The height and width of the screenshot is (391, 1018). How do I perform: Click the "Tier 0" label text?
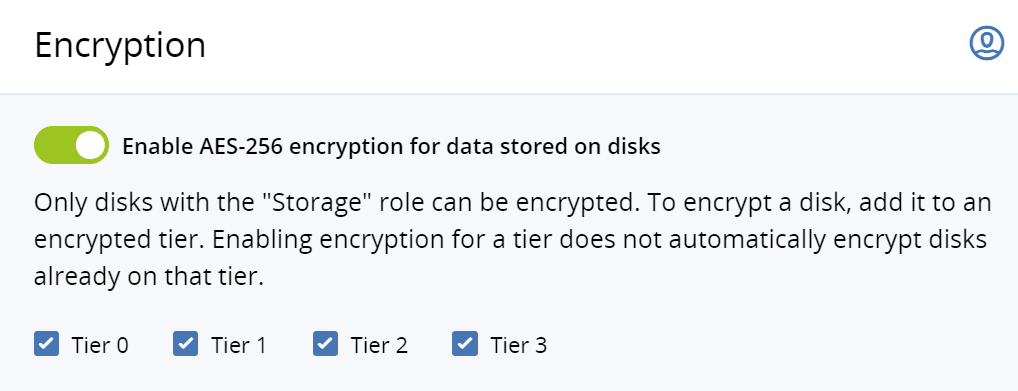[100, 346]
